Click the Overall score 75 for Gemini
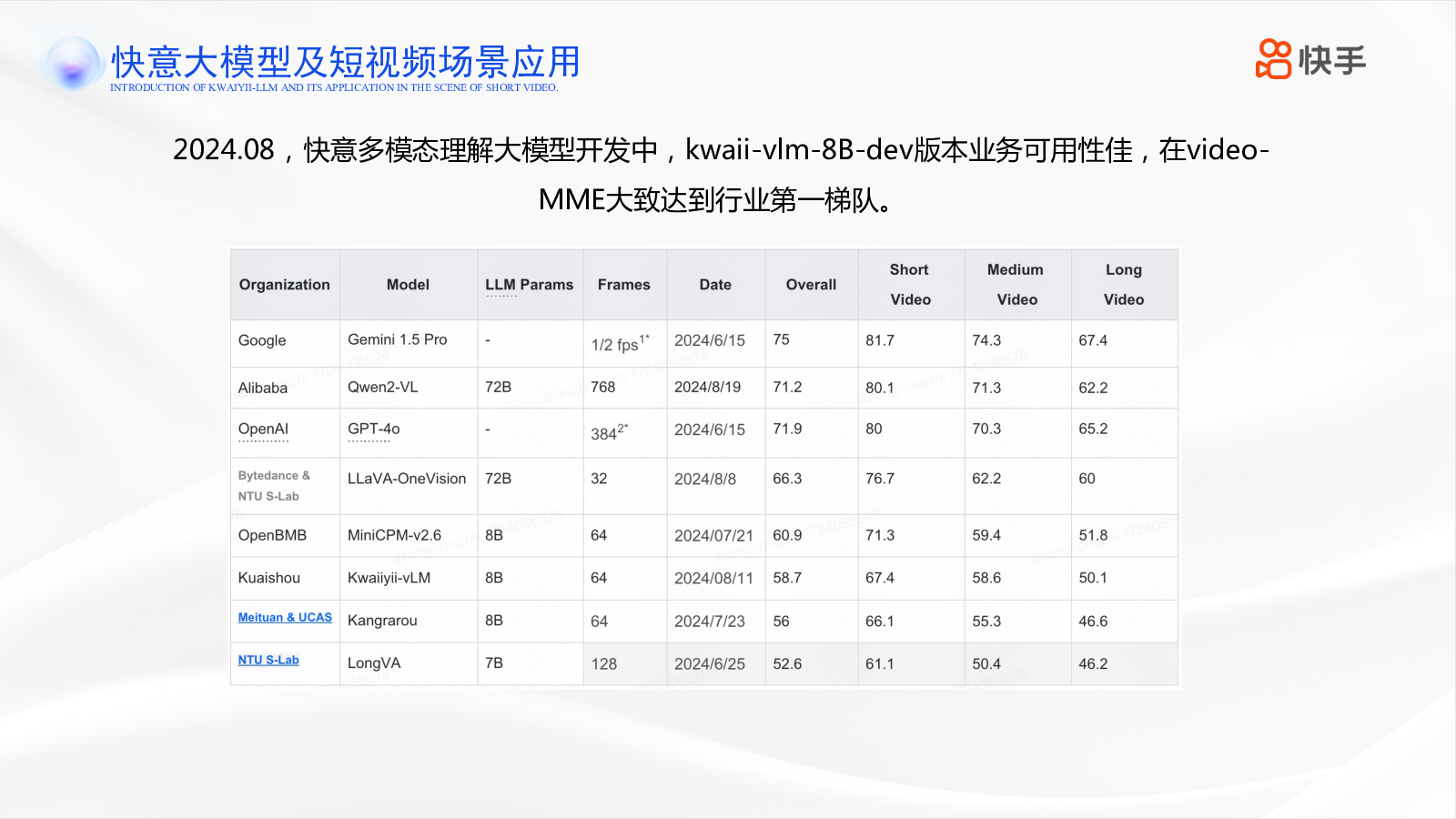Viewport: 1456px width, 819px height. point(782,339)
